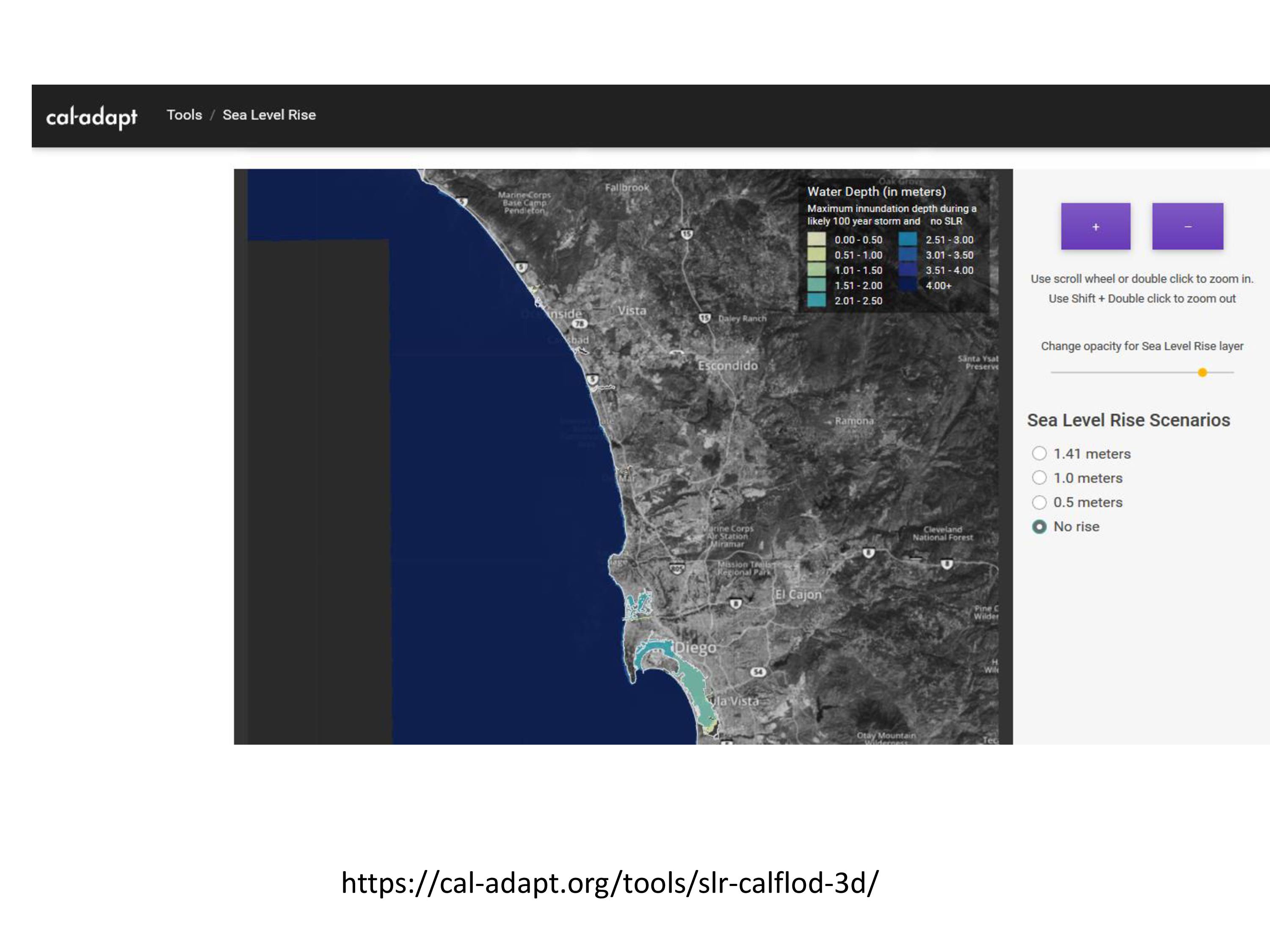Image resolution: width=1270 pixels, height=952 pixels.
Task: Click the Marine Corps Base Camp Pendleton label
Action: 524,203
